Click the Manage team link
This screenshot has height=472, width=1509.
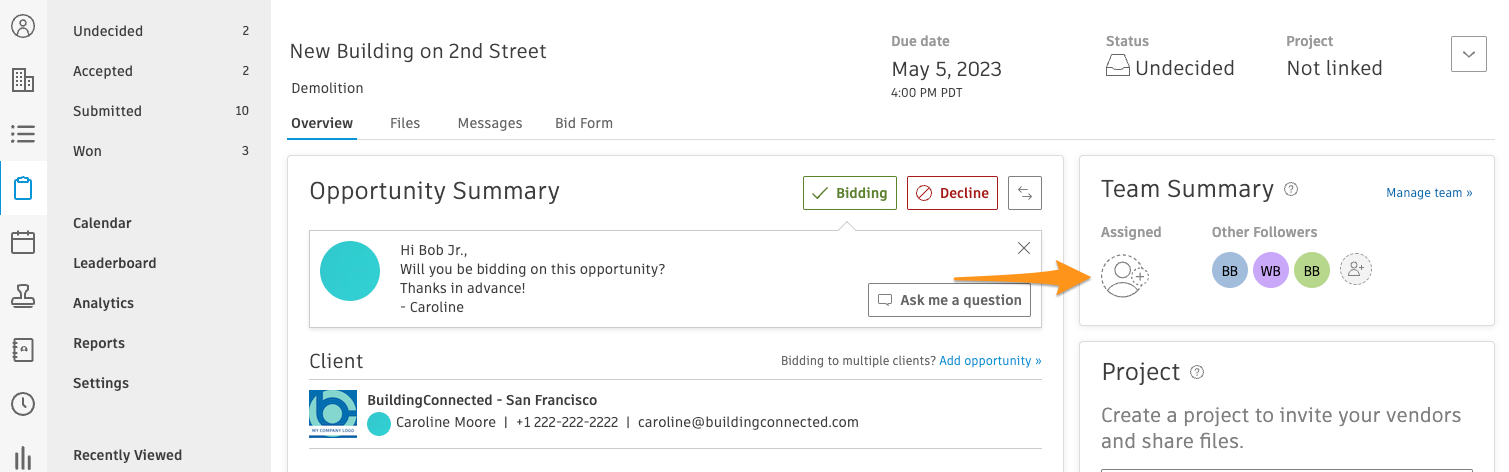point(1429,193)
